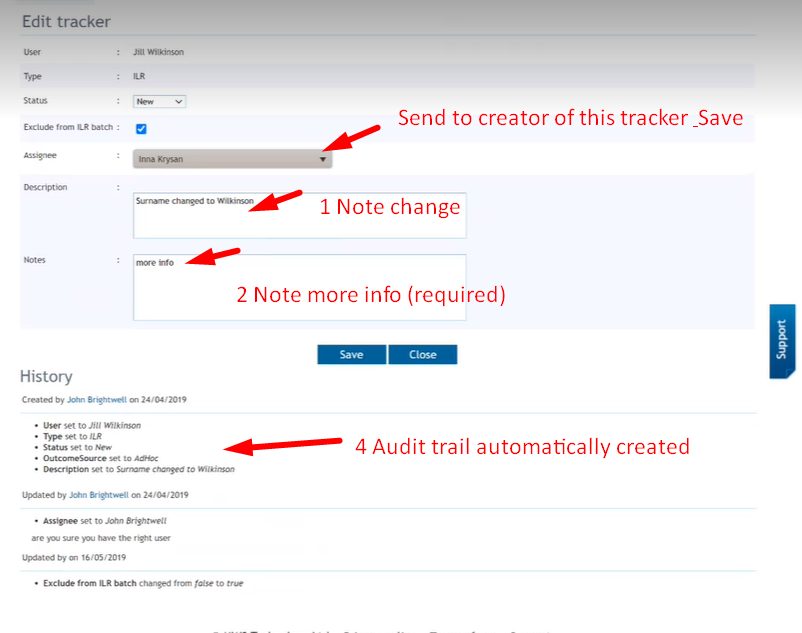Click the History heading
Image resolution: width=802 pixels, height=633 pixels.
46,376
